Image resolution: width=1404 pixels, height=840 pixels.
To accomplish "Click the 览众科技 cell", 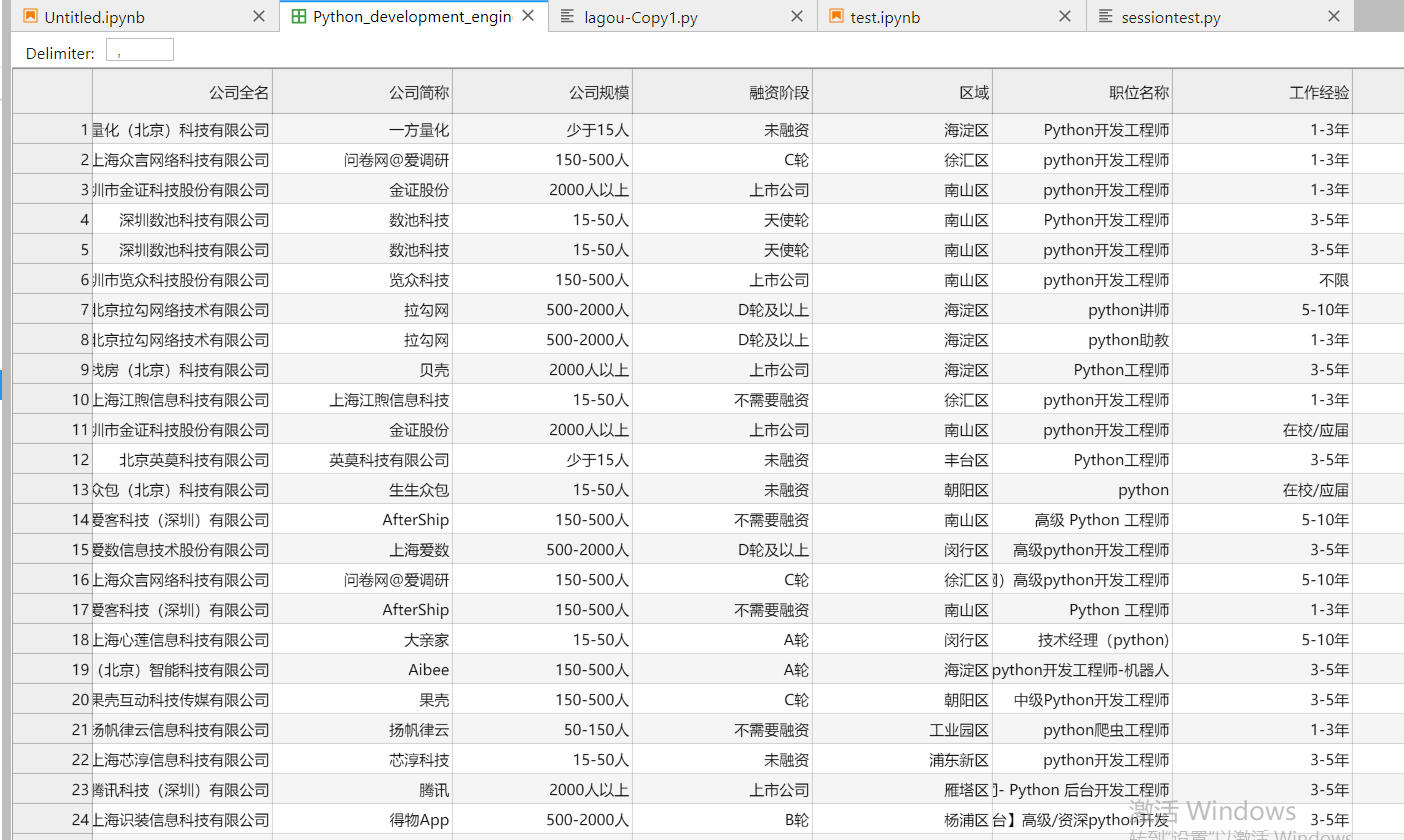I will click(x=362, y=280).
